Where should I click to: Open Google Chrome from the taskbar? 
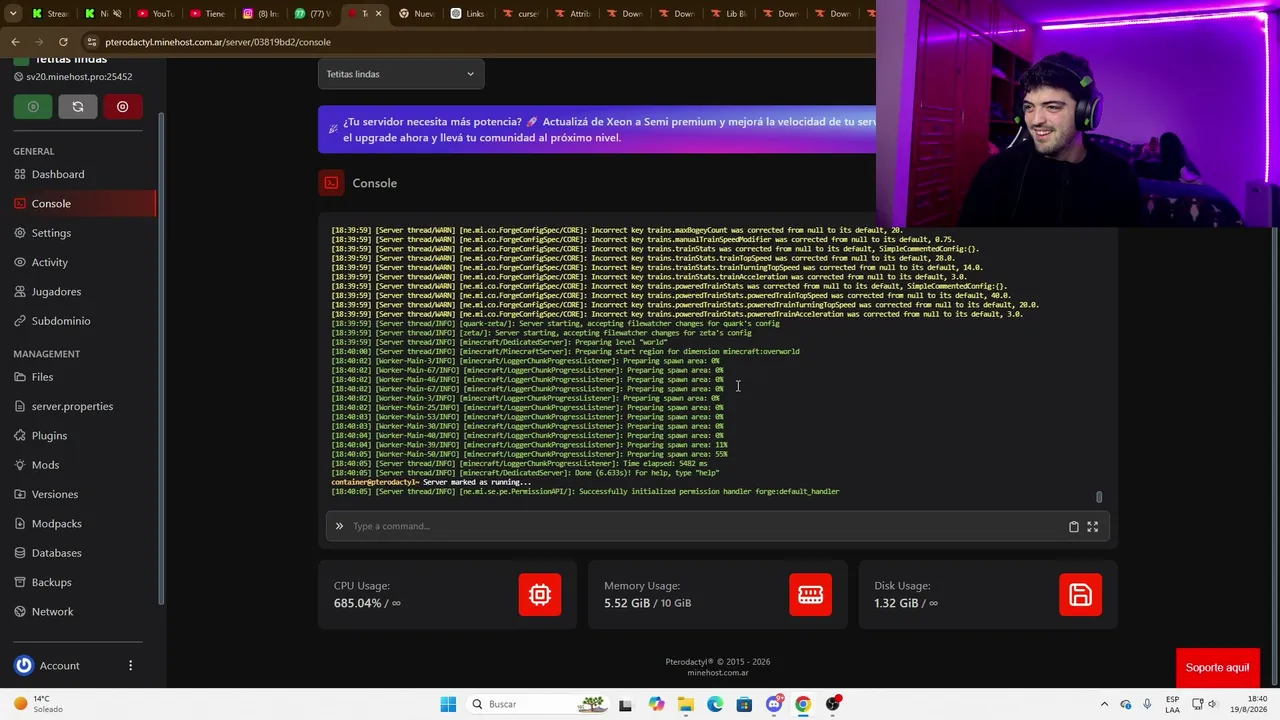click(803, 704)
